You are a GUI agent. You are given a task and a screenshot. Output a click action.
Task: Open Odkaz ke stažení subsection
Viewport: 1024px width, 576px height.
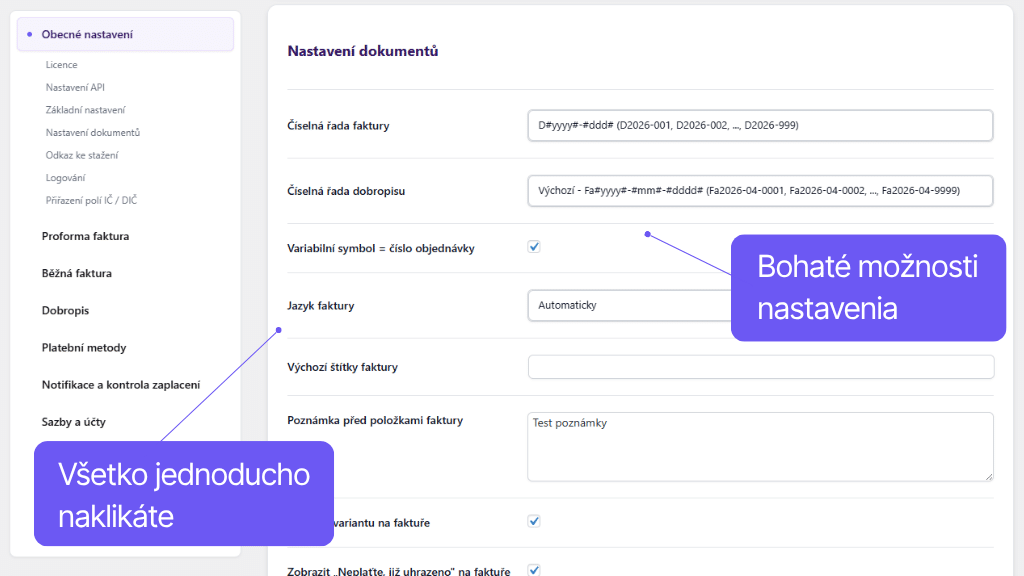[82, 155]
